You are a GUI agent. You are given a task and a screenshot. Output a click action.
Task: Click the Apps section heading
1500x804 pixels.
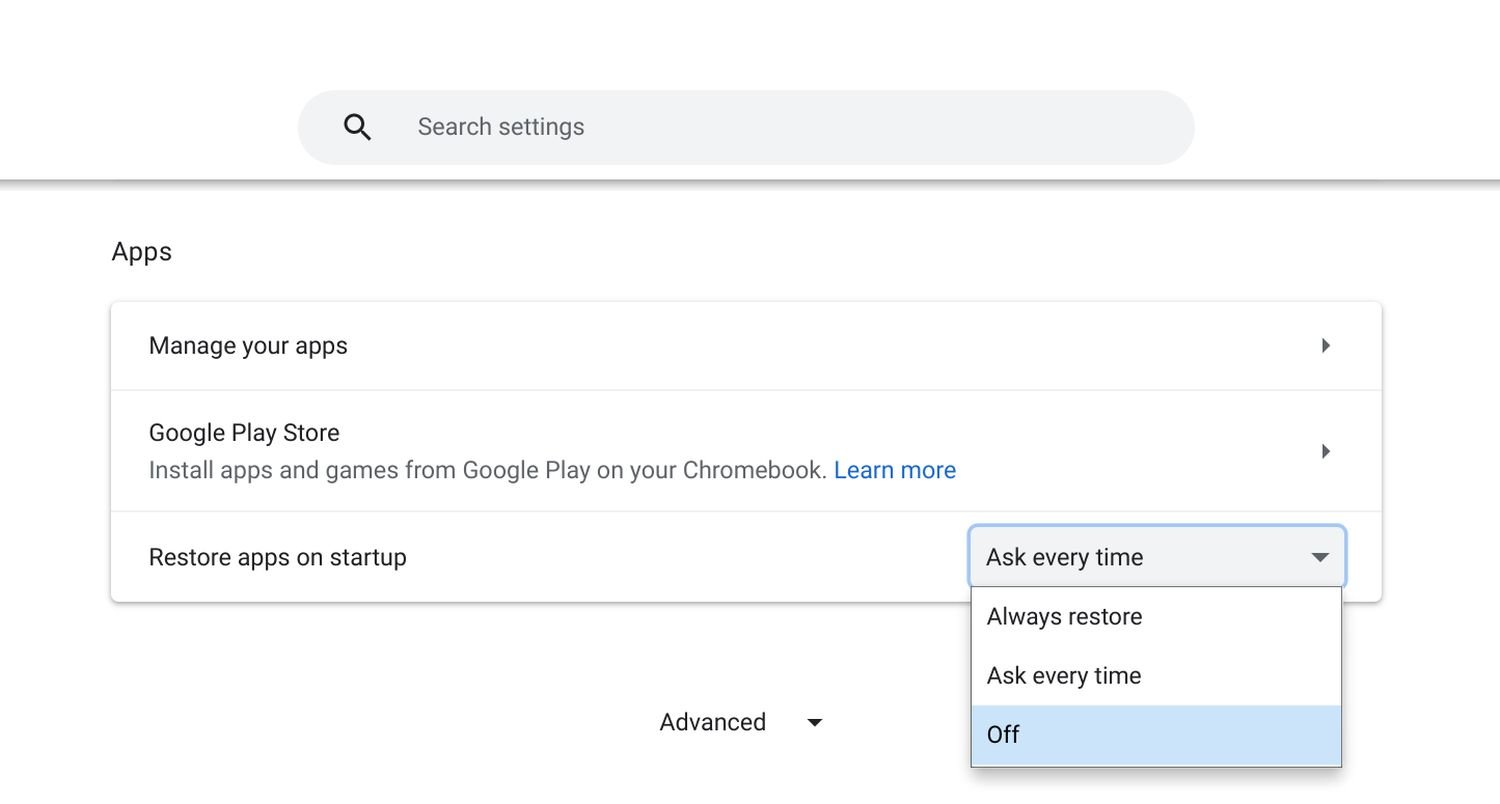click(x=142, y=252)
